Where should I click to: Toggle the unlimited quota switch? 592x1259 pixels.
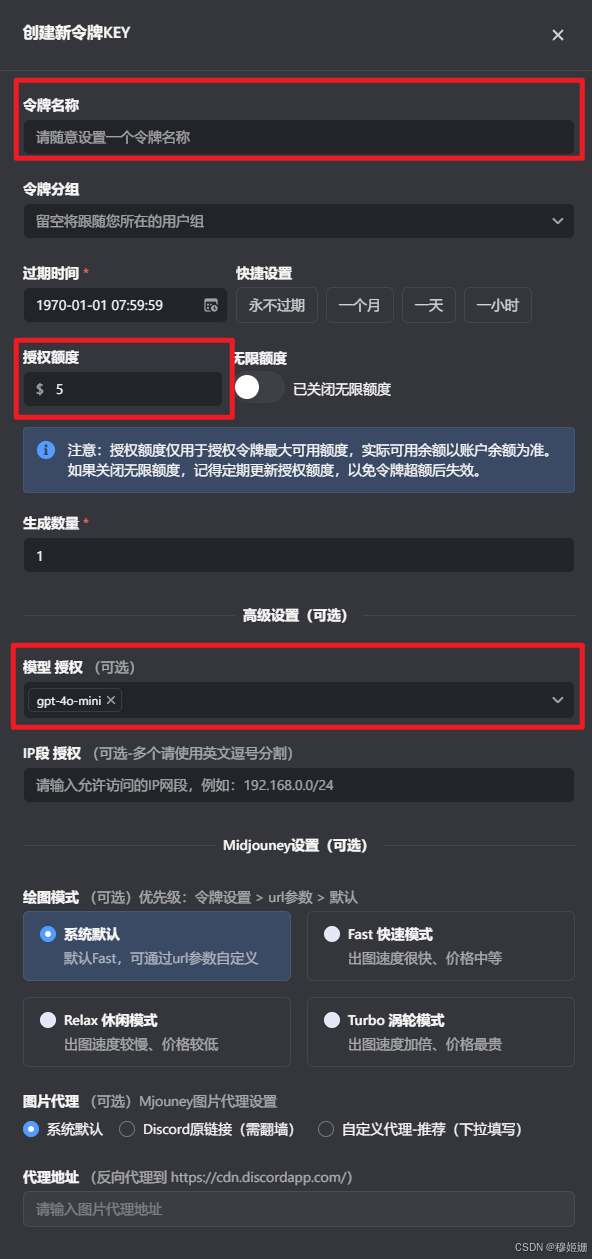point(259,388)
